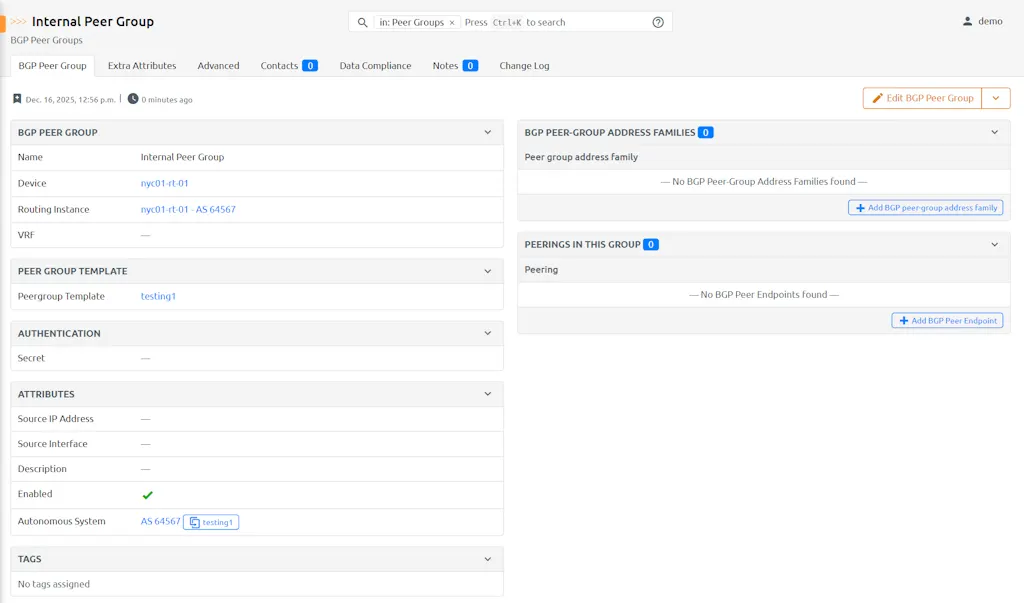Image resolution: width=1024 pixels, height=603 pixels.
Task: Collapse the BGP Peer Group panel
Action: [488, 132]
